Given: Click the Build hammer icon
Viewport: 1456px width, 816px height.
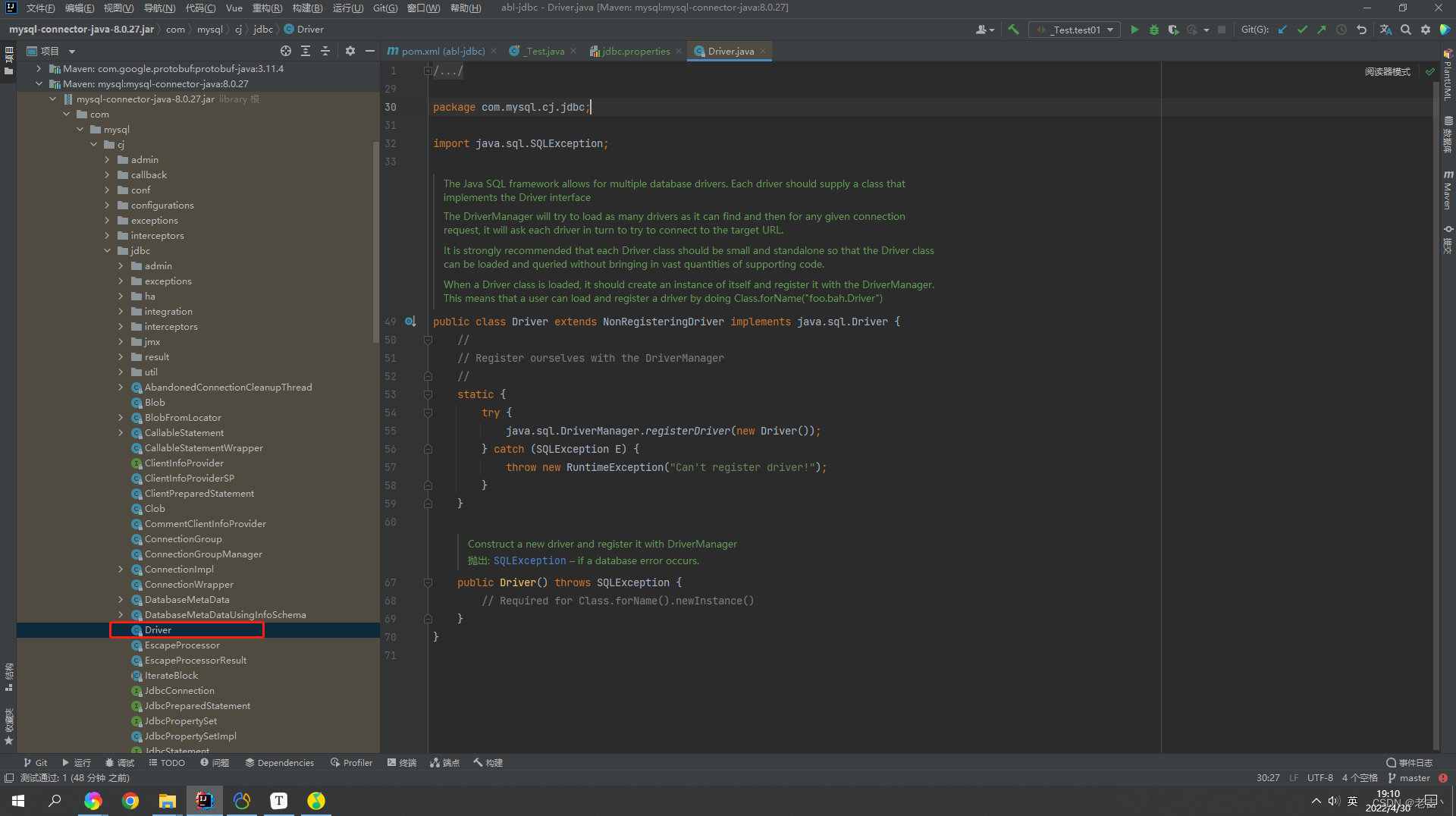Looking at the screenshot, I should [1014, 30].
